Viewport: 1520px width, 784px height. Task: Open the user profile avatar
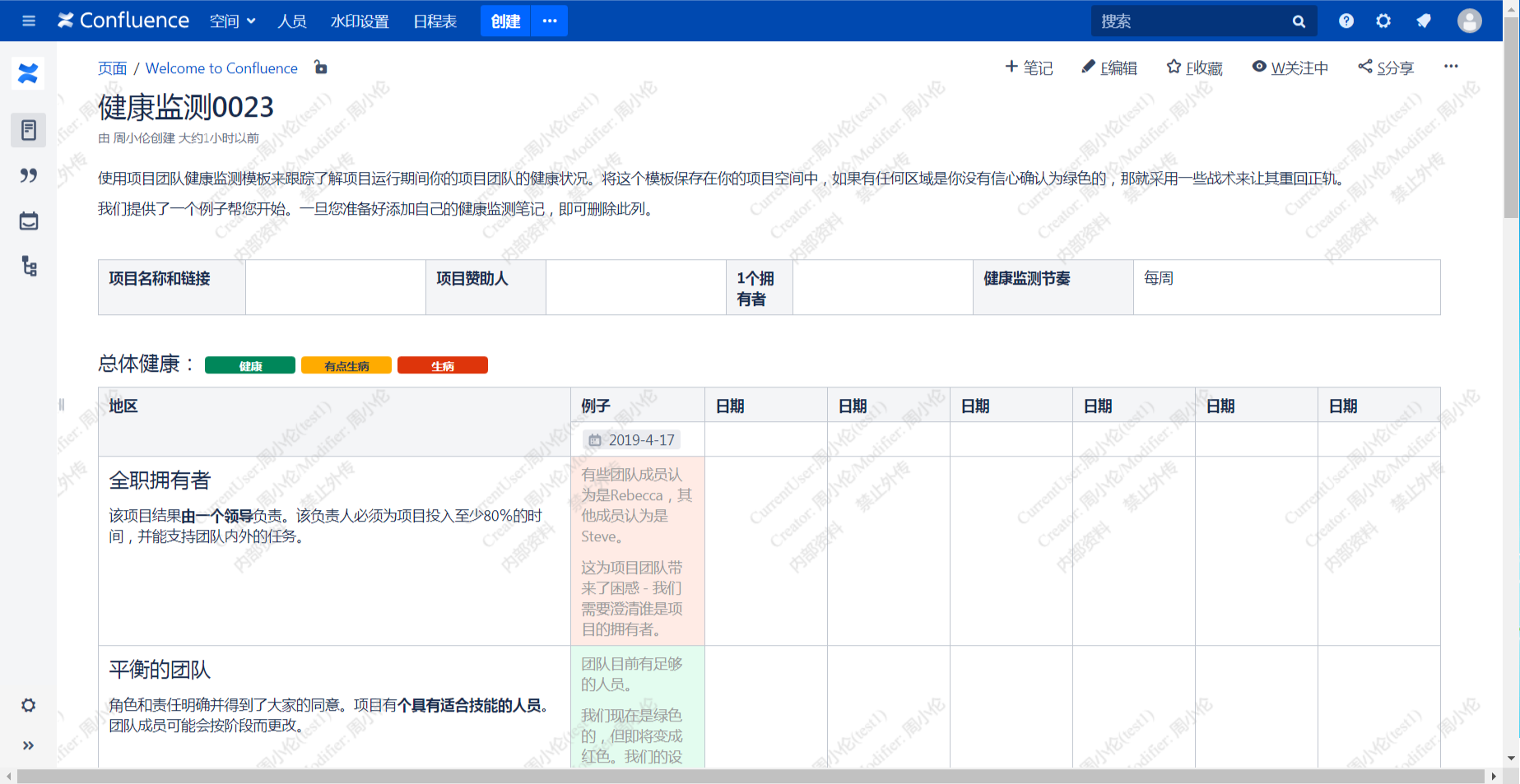click(1469, 21)
